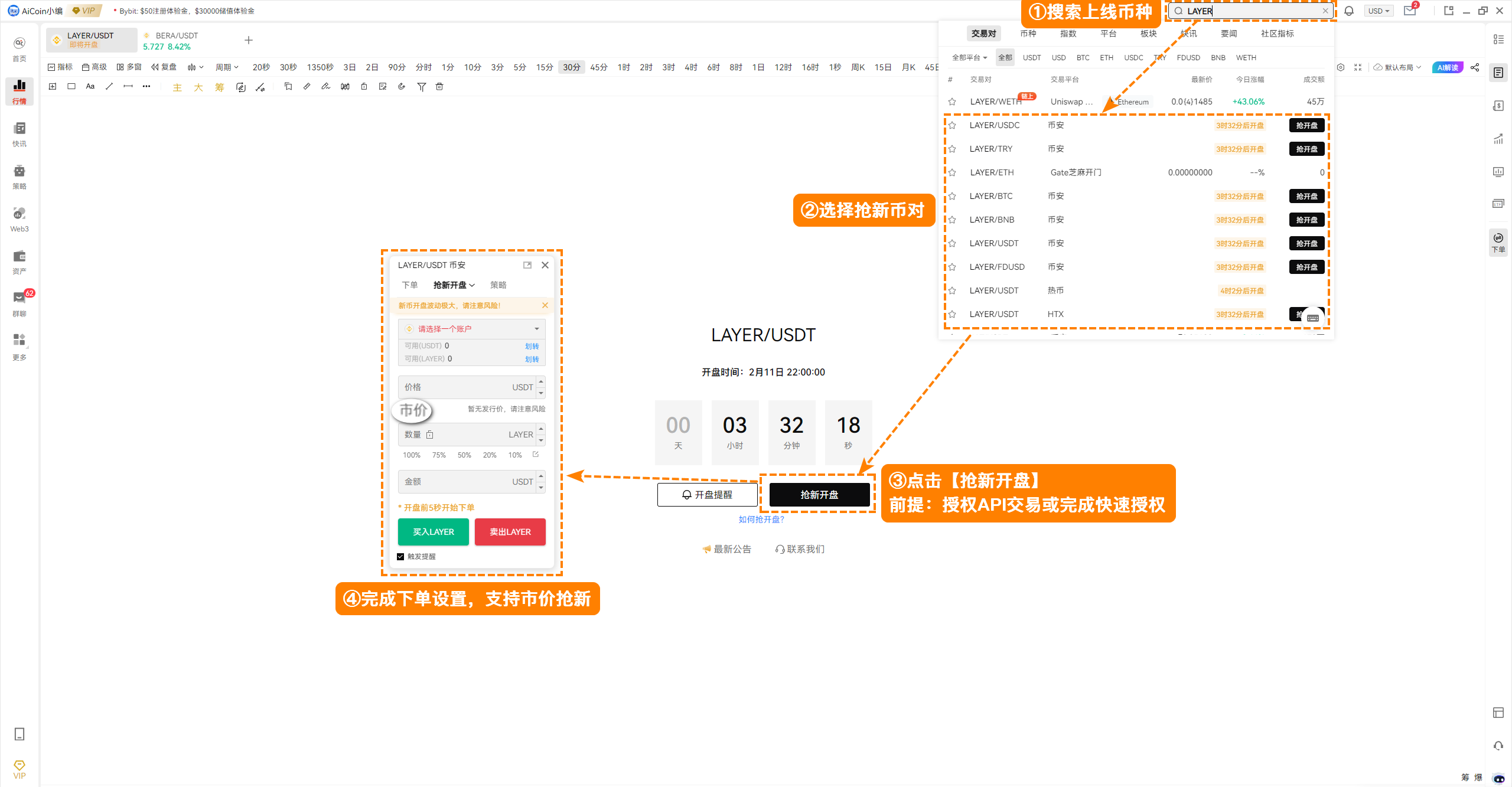Open the mail inbox icon
The height and width of the screenshot is (787, 1512).
1410,11
